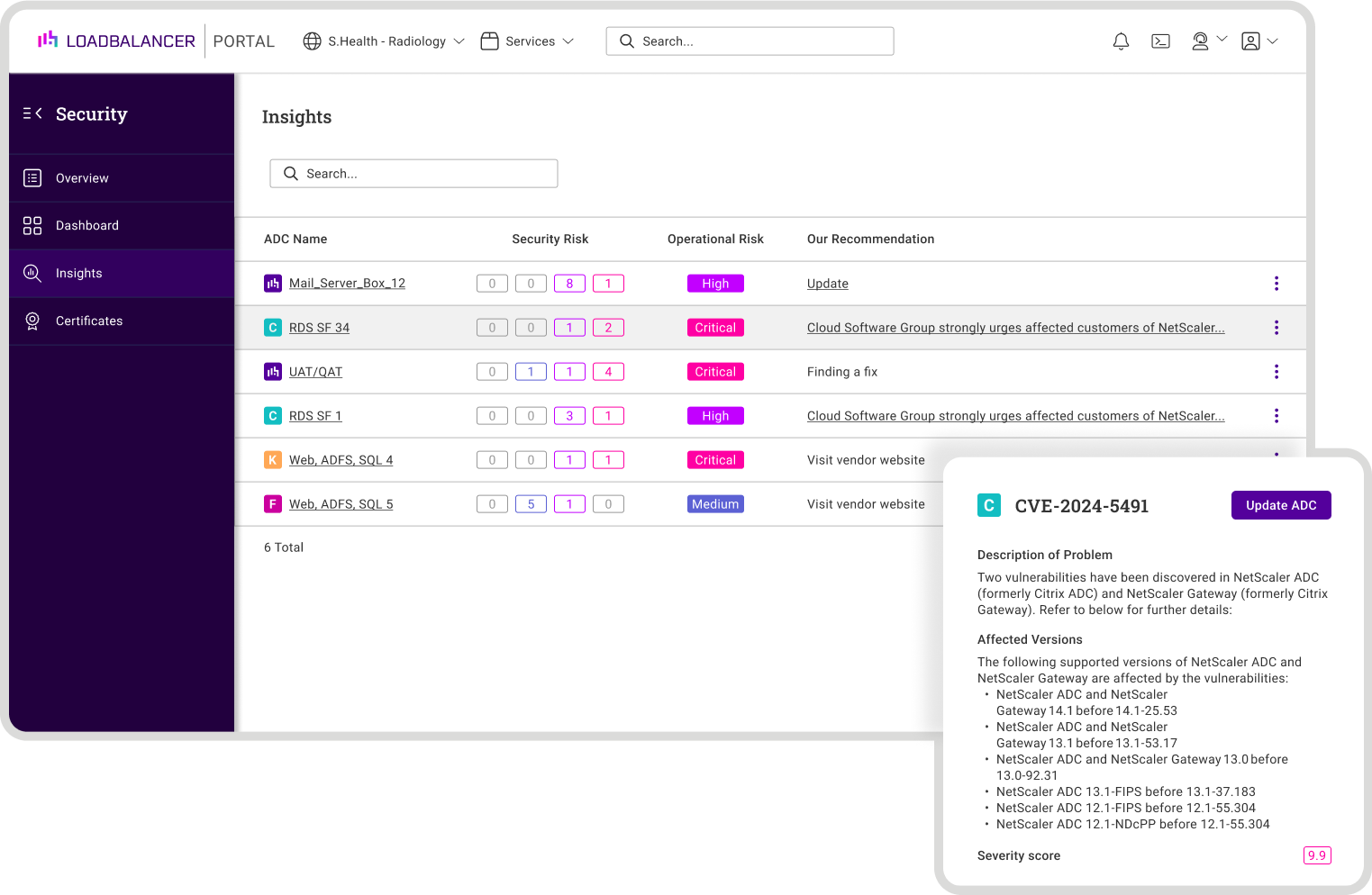The width and height of the screenshot is (1372, 895).
Task: Expand the S.Health - Radiology organization dropdown
Action: click(x=459, y=41)
